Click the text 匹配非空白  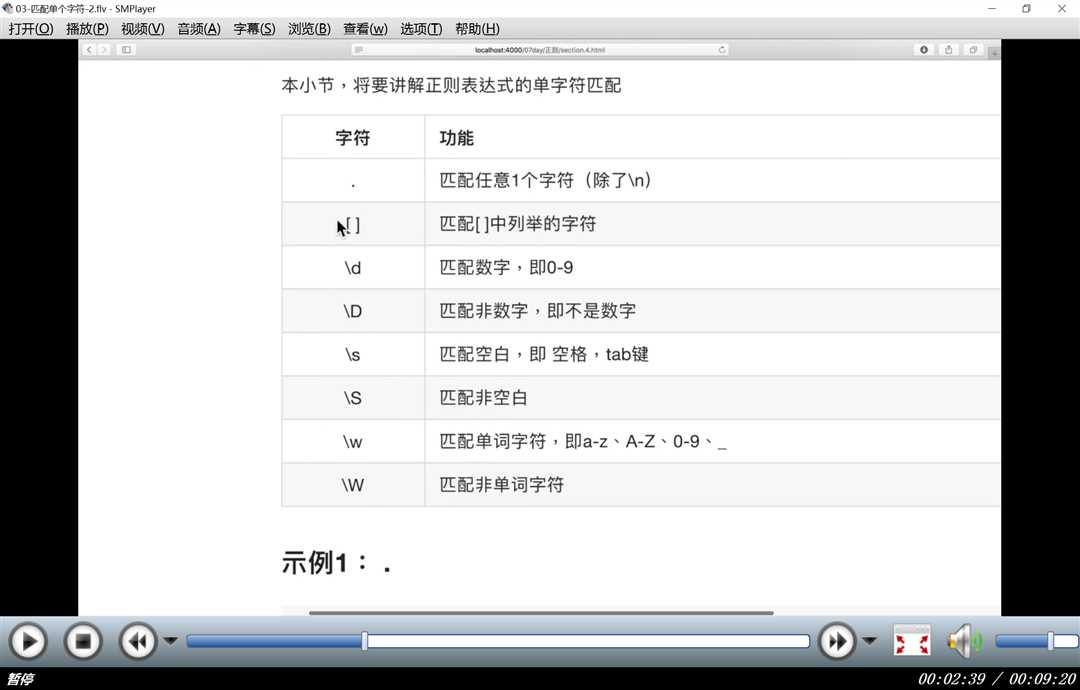coord(484,397)
